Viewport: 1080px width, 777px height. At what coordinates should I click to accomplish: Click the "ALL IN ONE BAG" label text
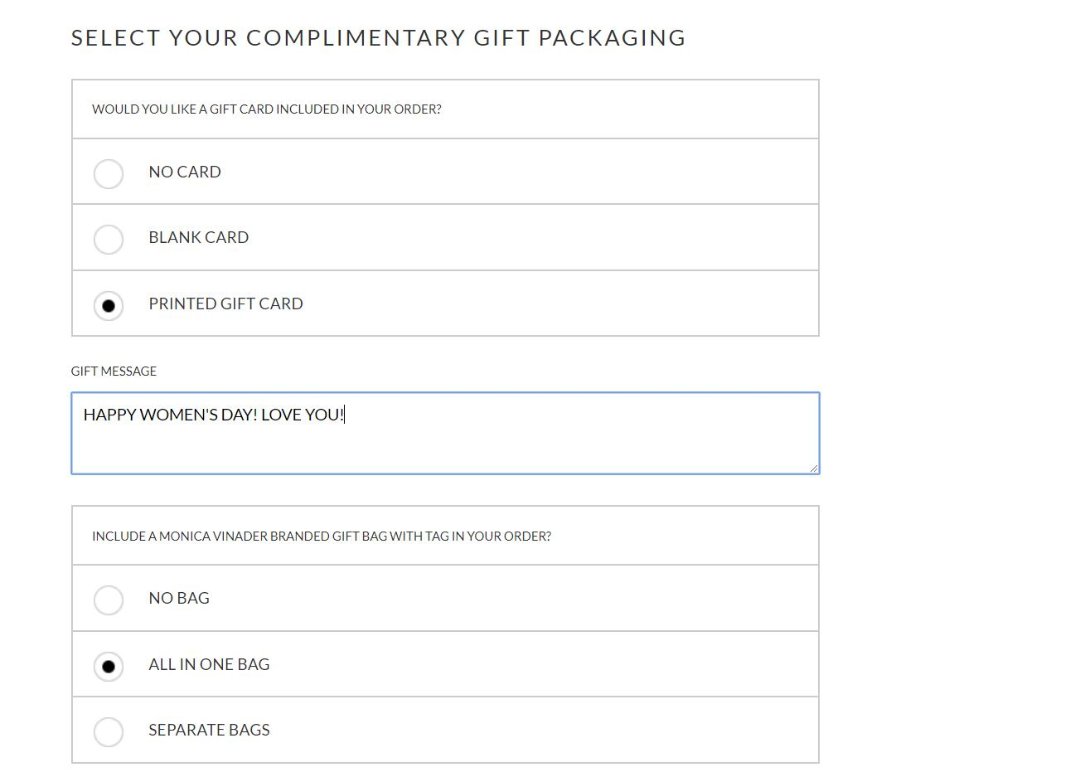[209, 664]
